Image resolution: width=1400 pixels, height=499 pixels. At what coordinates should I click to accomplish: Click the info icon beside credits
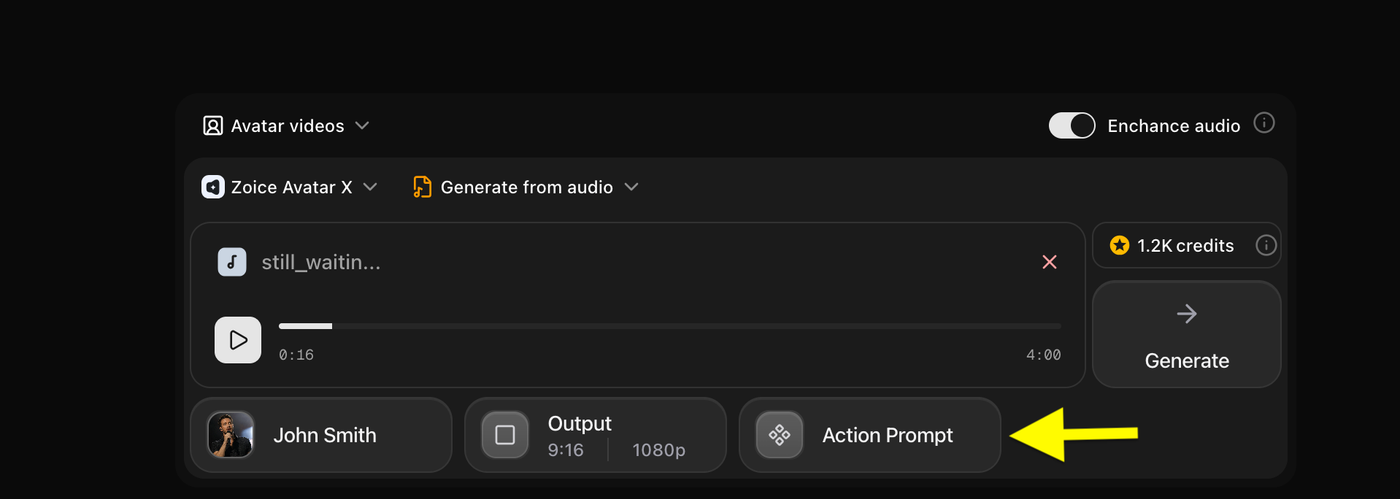(1265, 245)
